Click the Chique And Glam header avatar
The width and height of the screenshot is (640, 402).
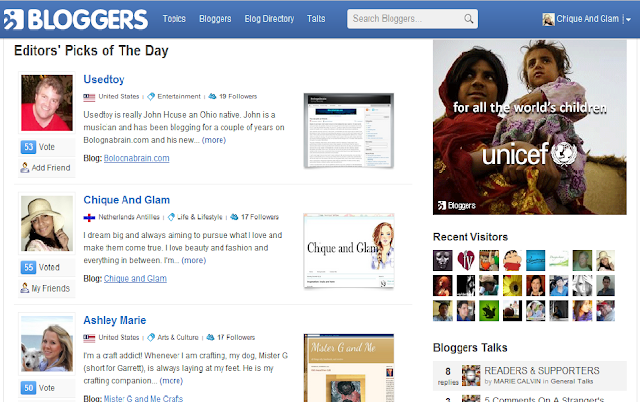pos(548,19)
